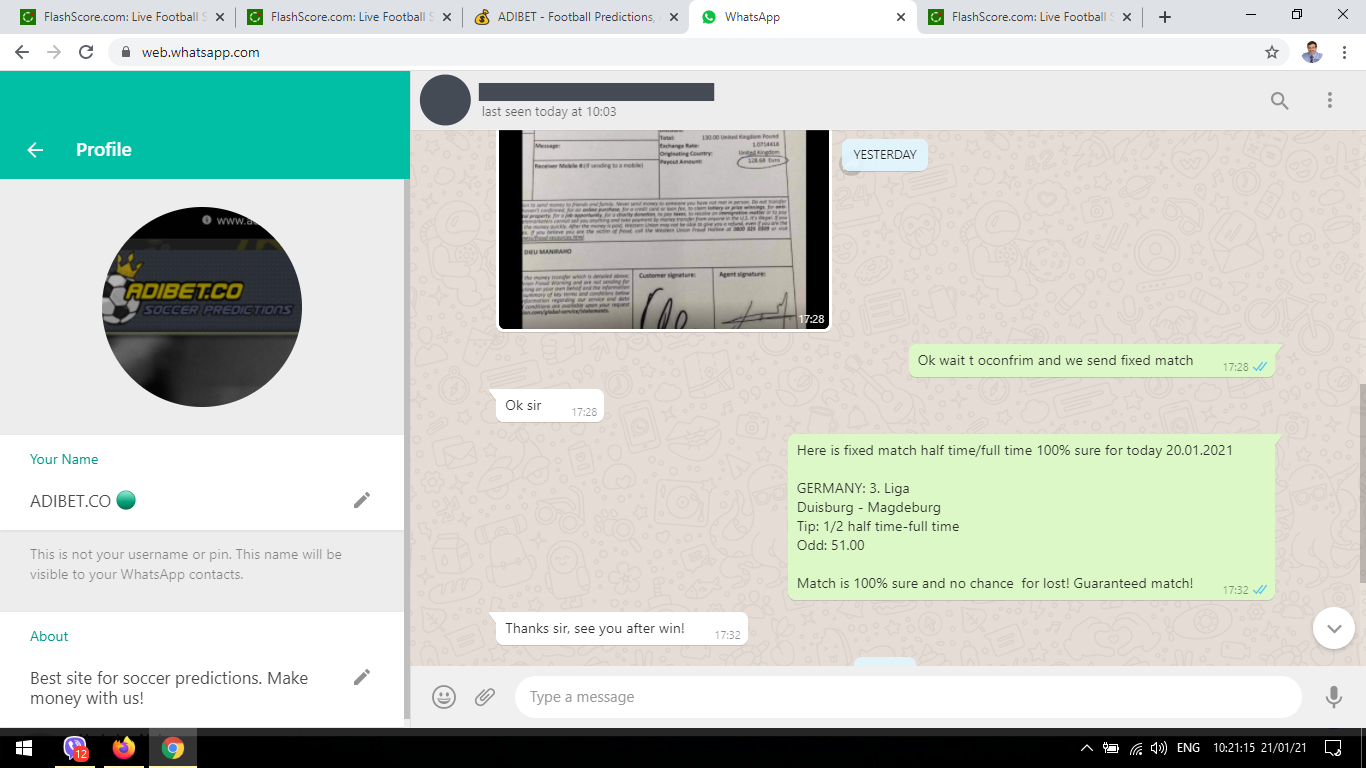Image resolution: width=1366 pixels, height=768 pixels.
Task: Edit the About text with pencil icon
Action: [362, 677]
